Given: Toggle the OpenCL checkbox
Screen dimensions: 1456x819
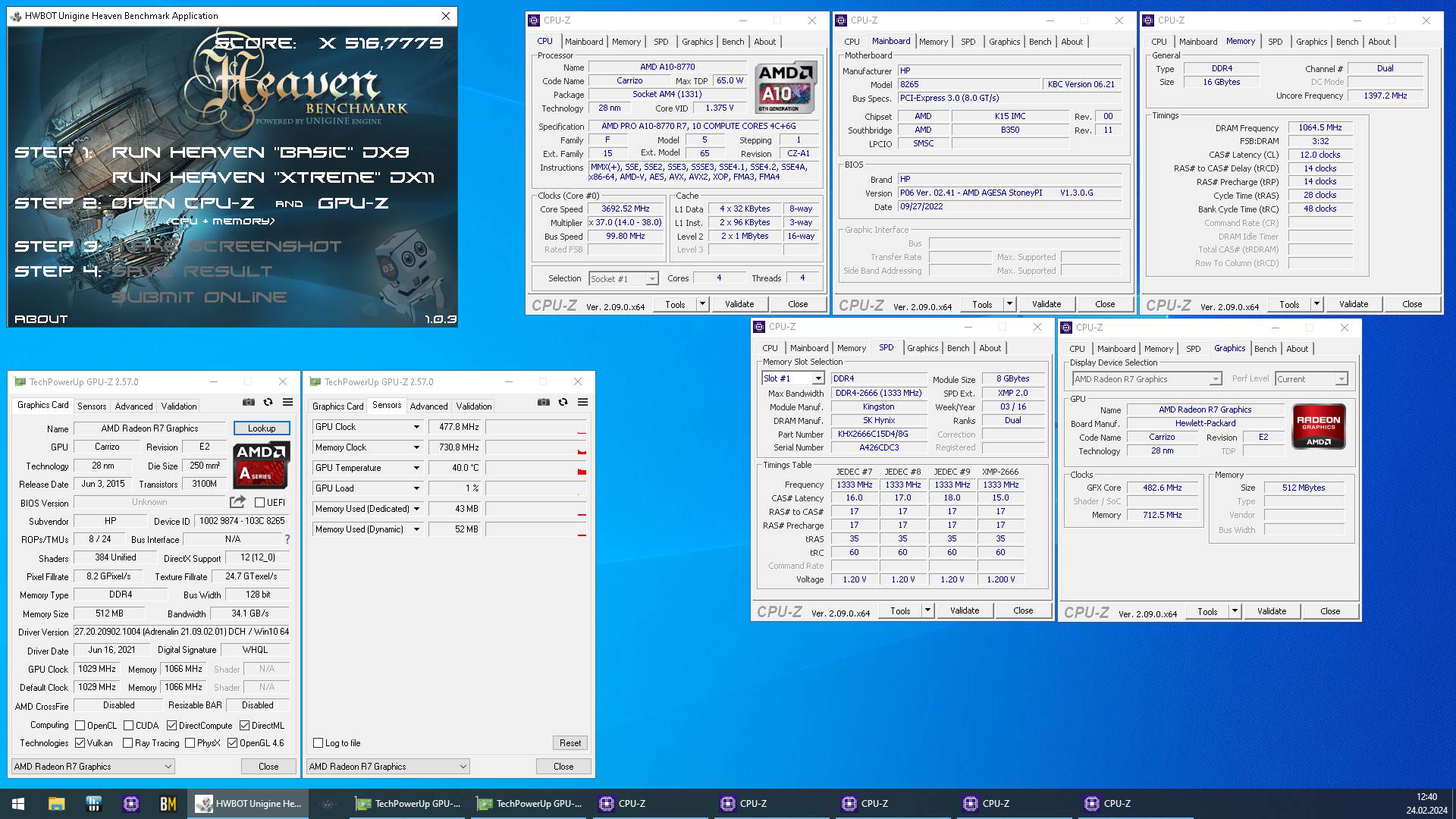Looking at the screenshot, I should pos(80,726).
